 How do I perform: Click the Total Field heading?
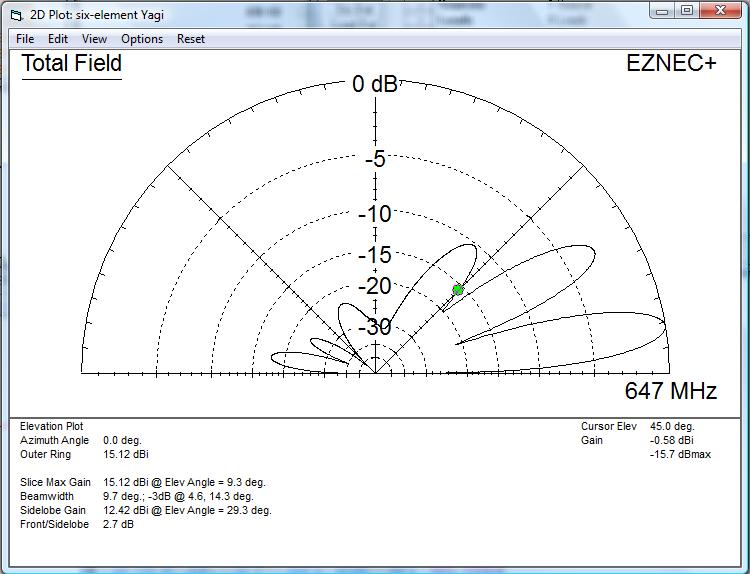coord(72,64)
